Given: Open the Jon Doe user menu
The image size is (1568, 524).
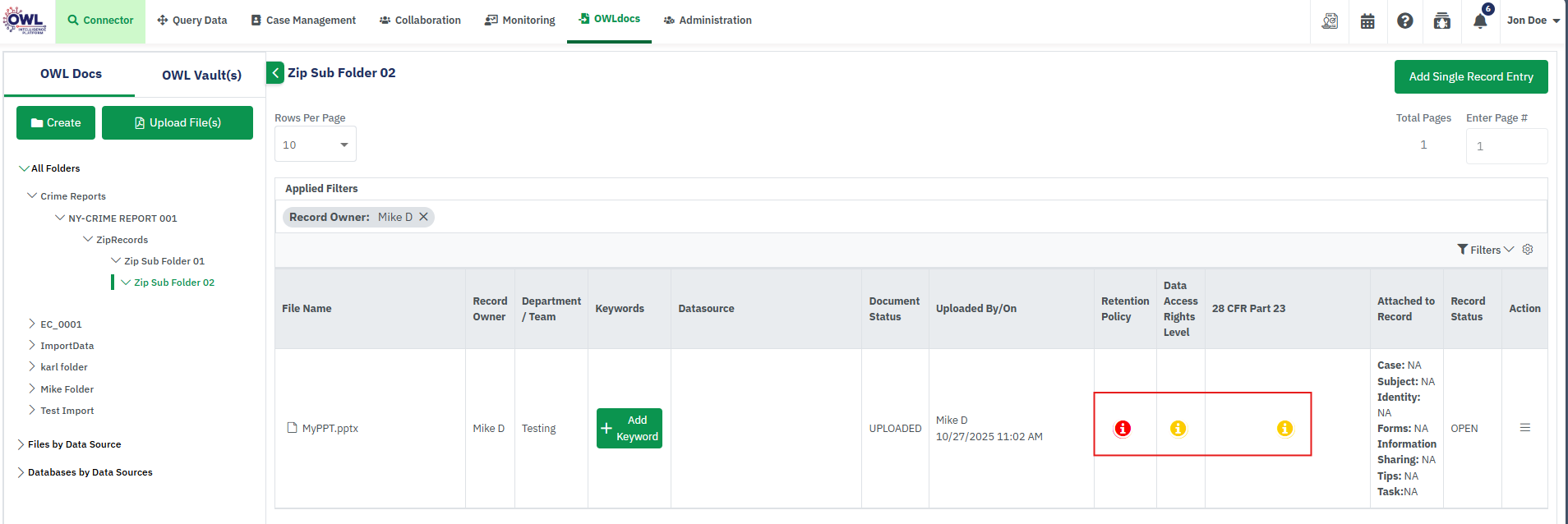Looking at the screenshot, I should click(1533, 21).
